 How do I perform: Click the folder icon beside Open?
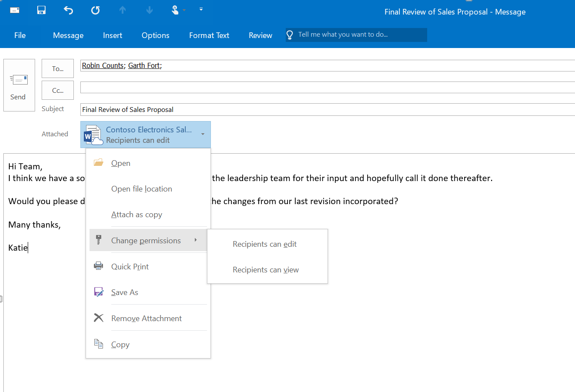tap(98, 162)
